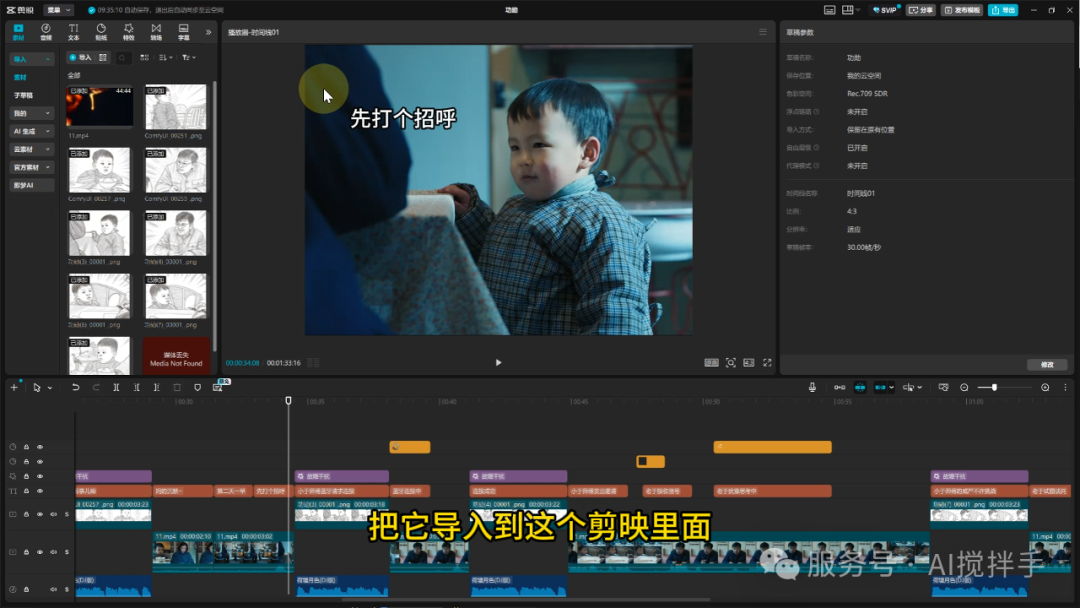This screenshot has height=608, width=1080.
Task: Lock the text track
Action: (x=26, y=491)
